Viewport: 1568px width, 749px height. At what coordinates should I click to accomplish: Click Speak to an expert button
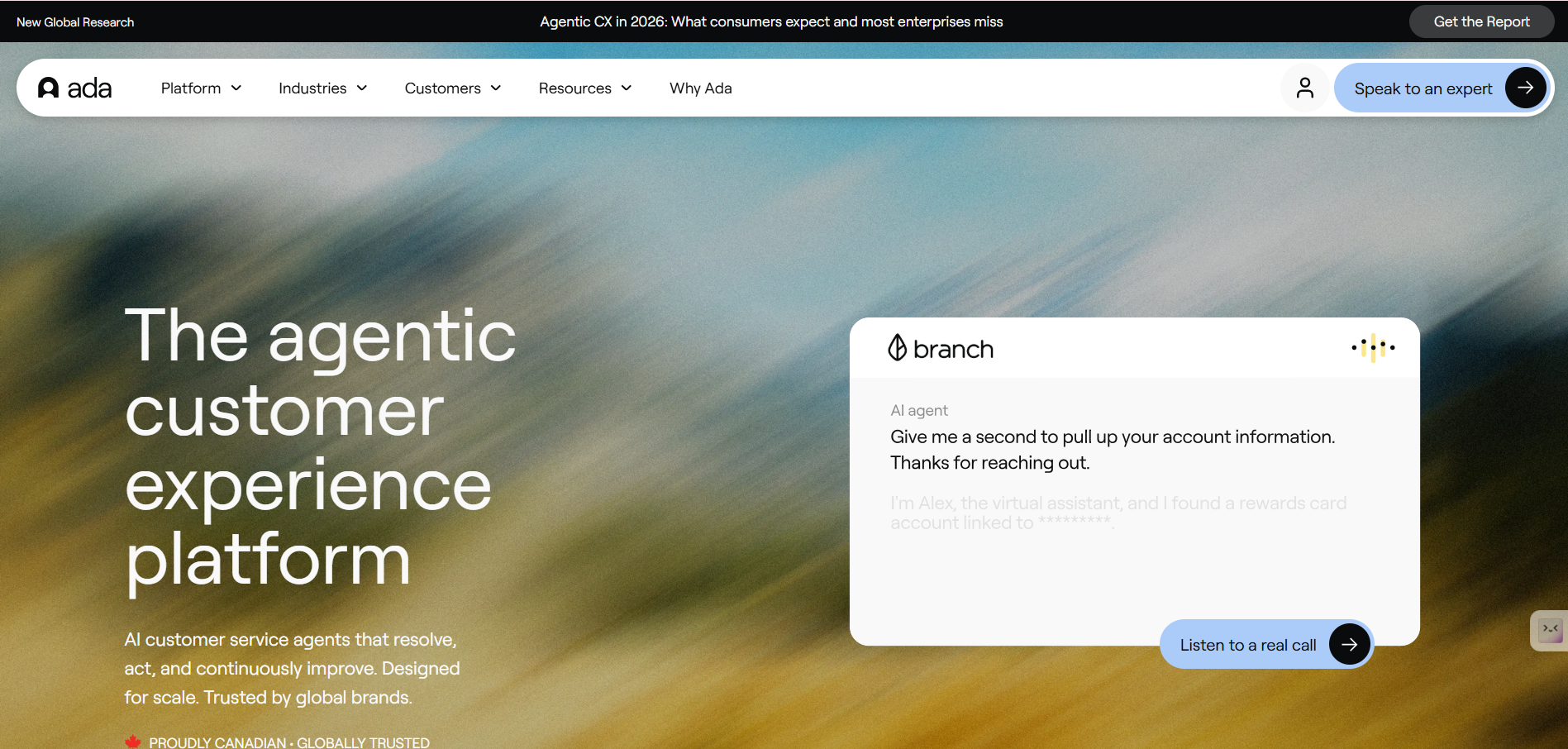pos(1442,88)
